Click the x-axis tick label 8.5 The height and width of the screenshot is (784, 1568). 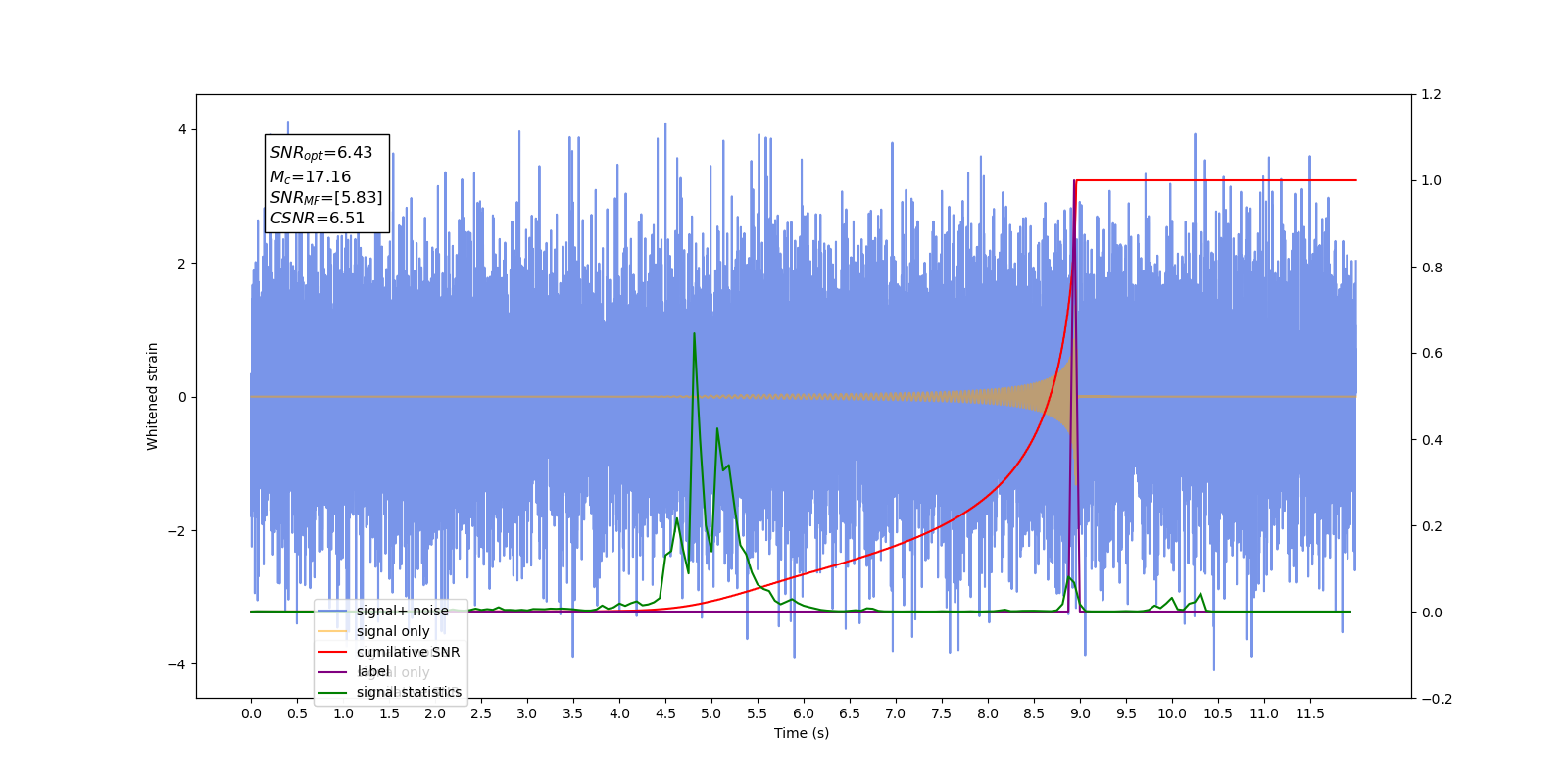(1034, 713)
